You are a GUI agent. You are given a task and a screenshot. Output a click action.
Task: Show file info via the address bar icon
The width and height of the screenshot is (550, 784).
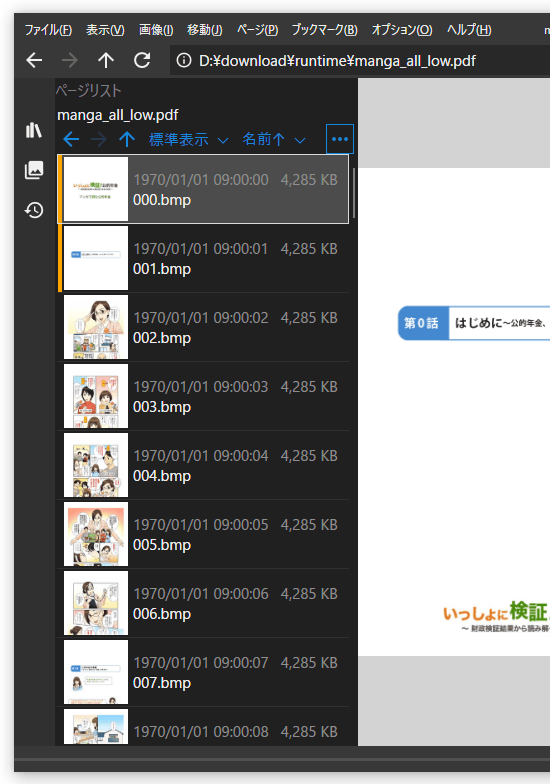tap(184, 60)
